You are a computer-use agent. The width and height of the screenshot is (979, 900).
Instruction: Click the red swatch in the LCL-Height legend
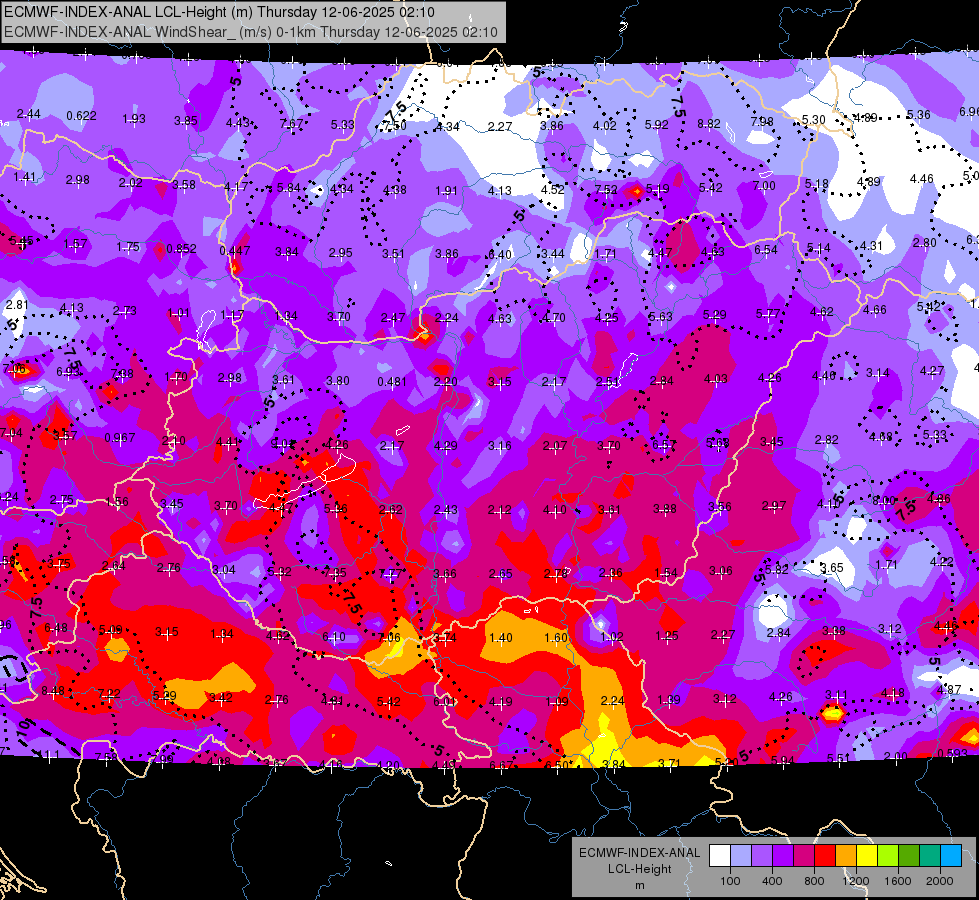coord(825,855)
